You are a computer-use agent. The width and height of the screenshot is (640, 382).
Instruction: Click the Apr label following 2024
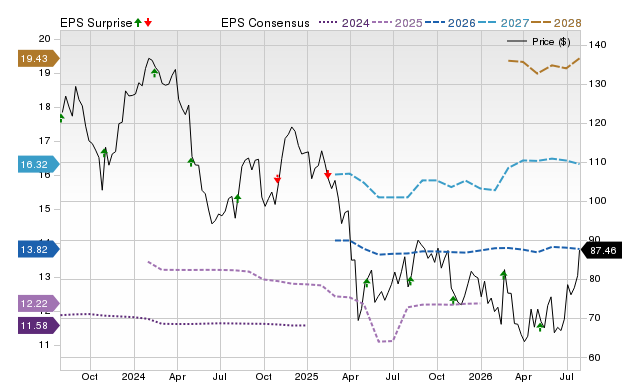click(177, 376)
